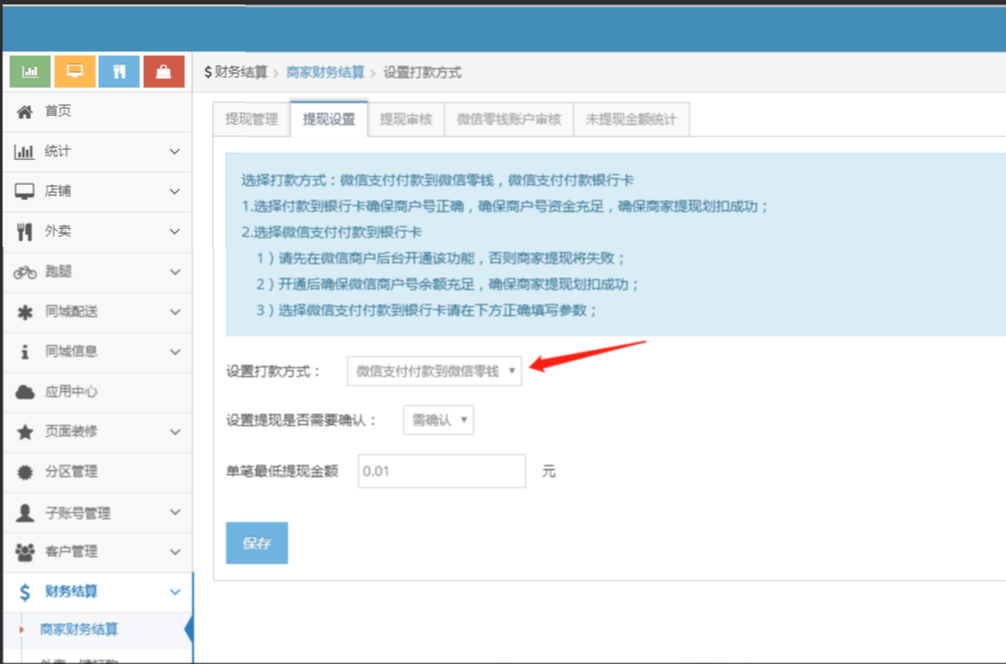Click the 单笔最低提现金额 input field
This screenshot has width=1006, height=664.
pos(441,471)
